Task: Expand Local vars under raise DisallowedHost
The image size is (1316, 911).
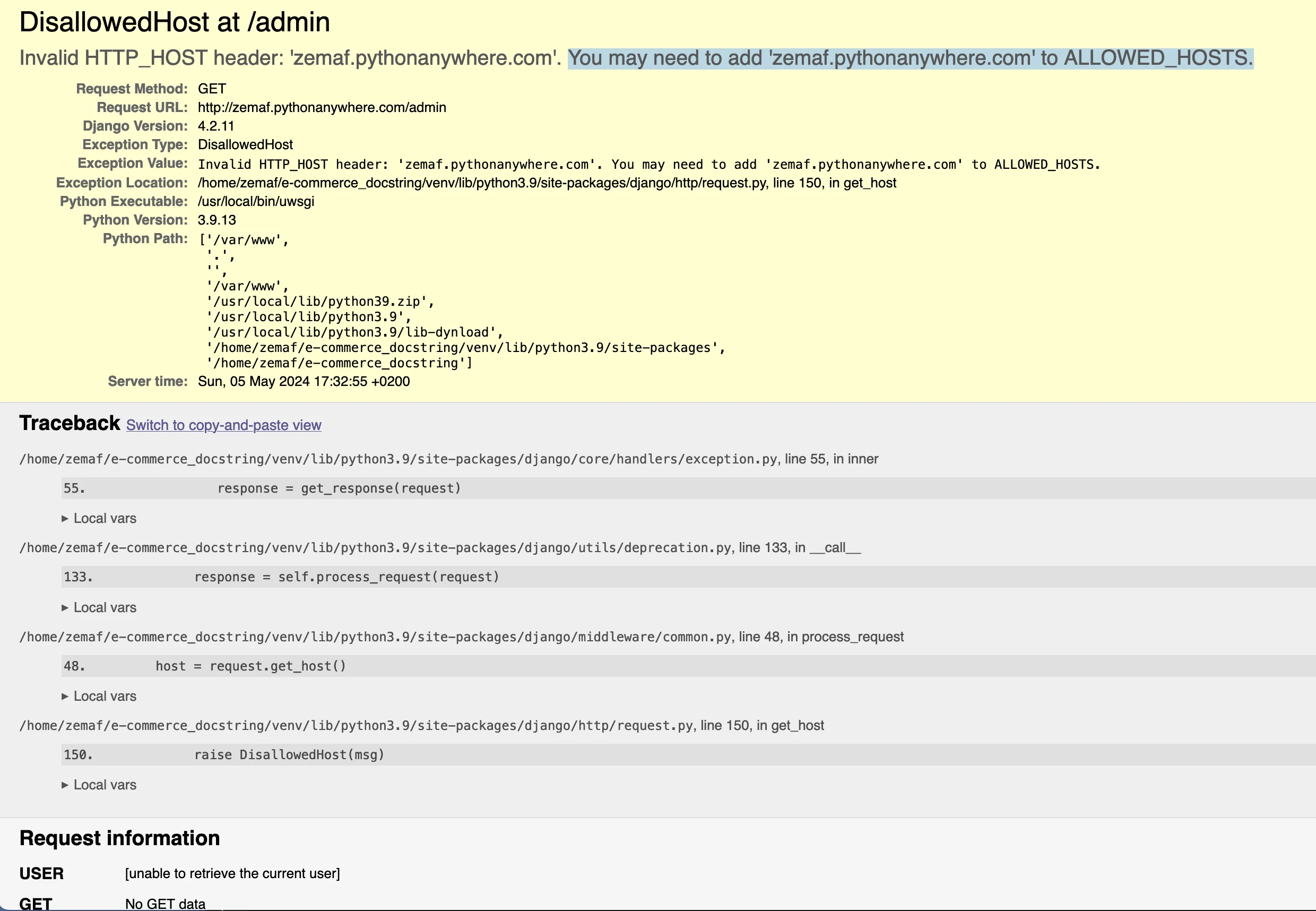Action: [100, 785]
